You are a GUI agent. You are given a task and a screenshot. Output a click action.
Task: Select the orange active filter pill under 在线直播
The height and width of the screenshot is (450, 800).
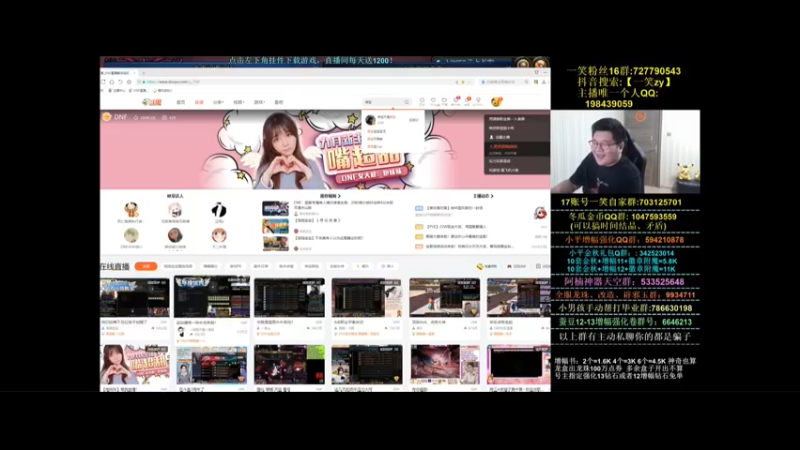tap(146, 266)
